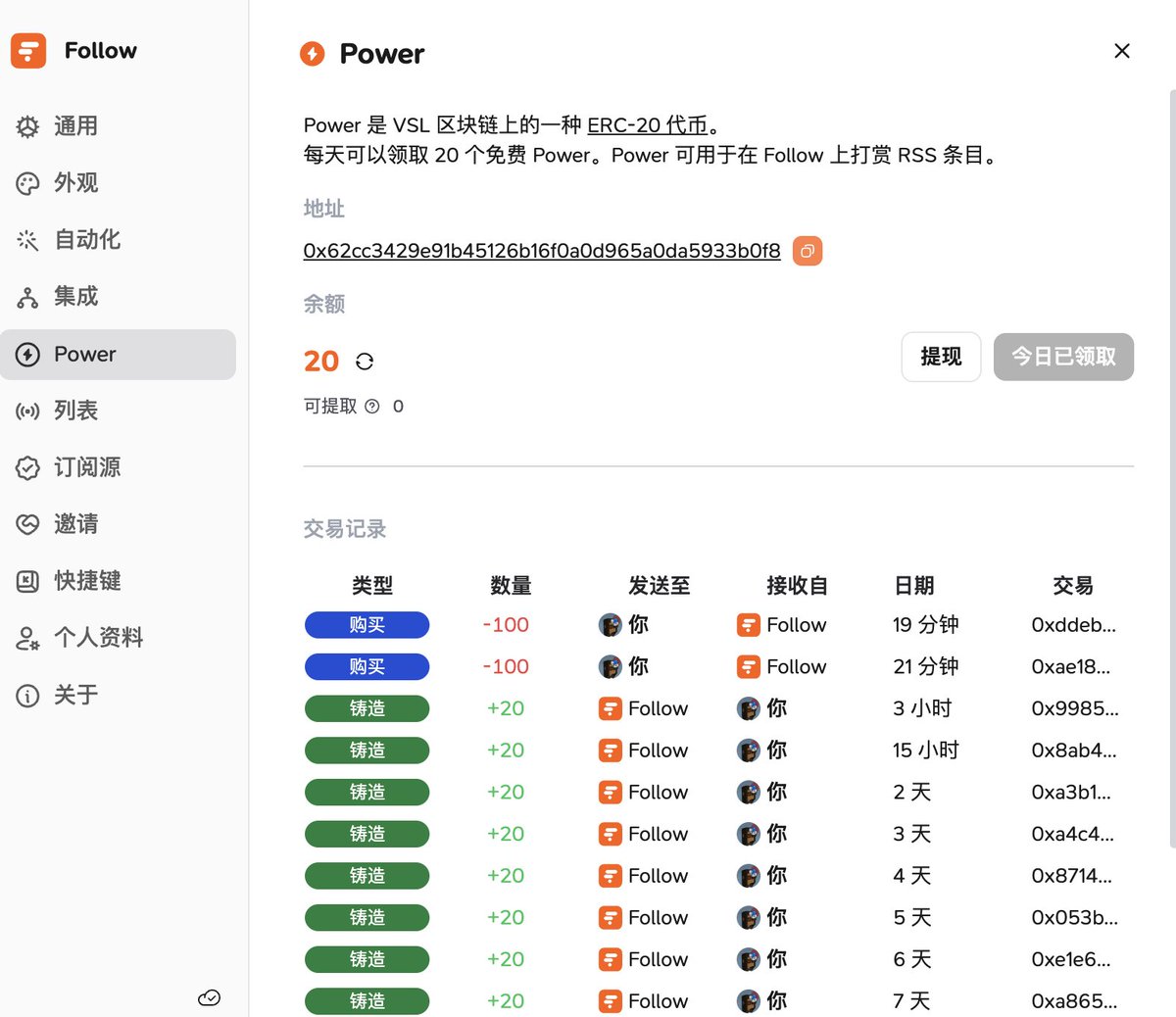
Task: Close the Power settings dialog
Action: [x=1122, y=51]
